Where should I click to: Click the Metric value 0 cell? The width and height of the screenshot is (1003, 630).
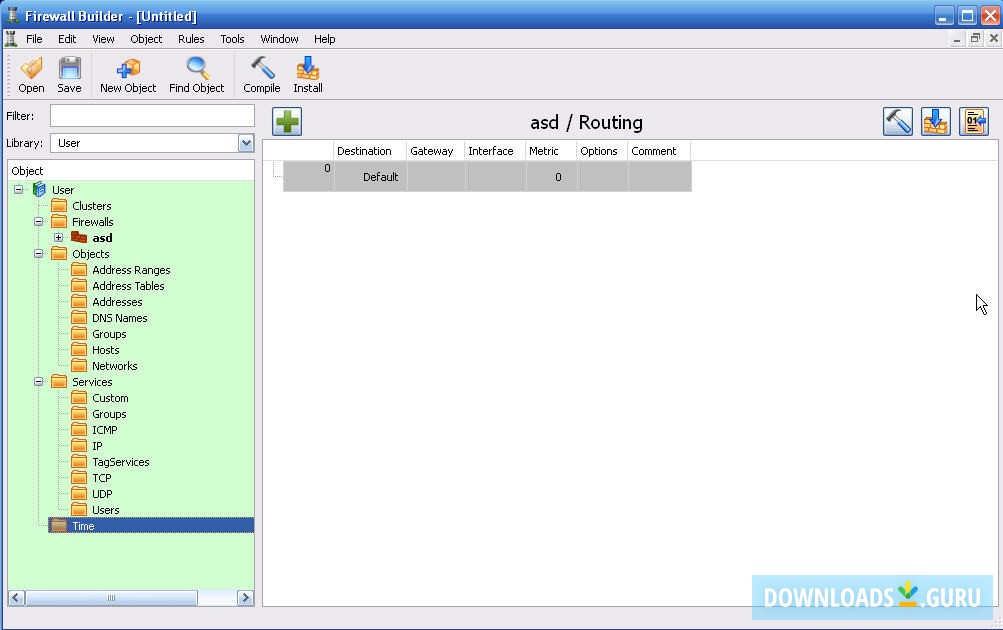coord(551,177)
